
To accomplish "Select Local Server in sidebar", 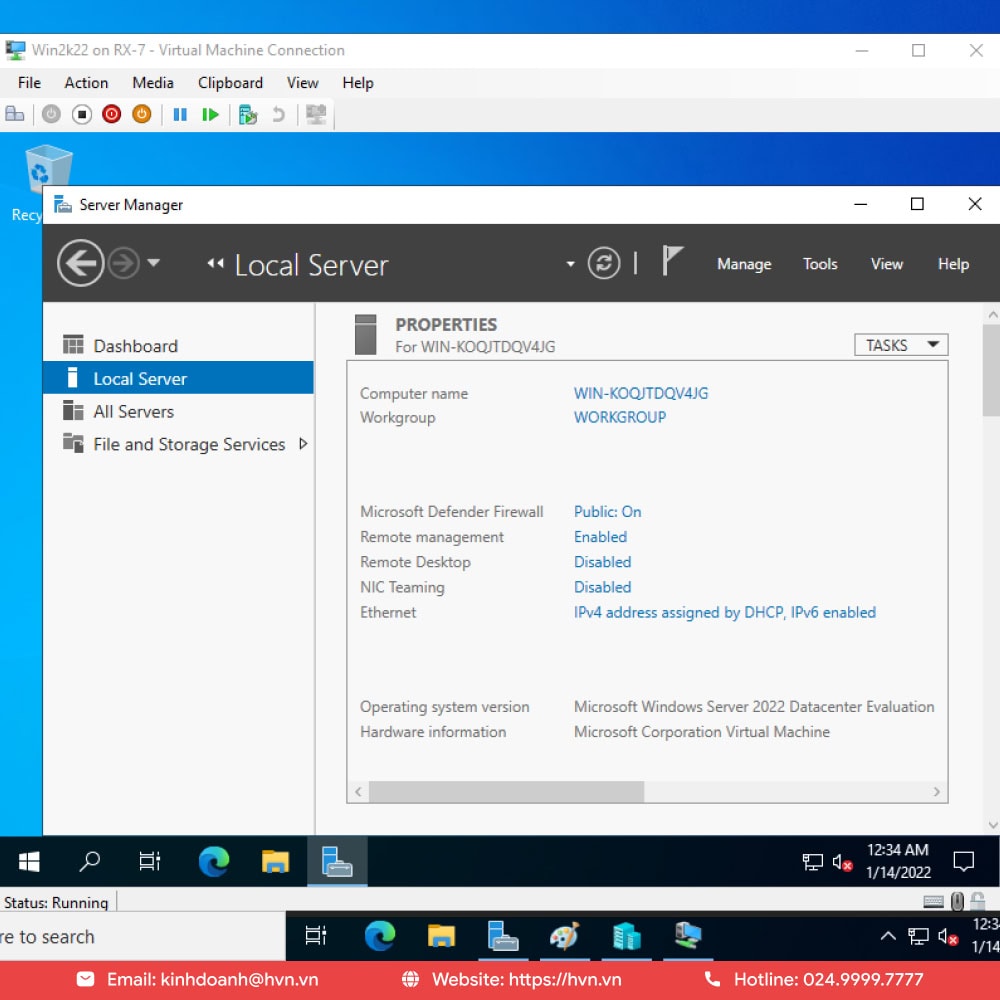I will pyautogui.click(x=178, y=378).
